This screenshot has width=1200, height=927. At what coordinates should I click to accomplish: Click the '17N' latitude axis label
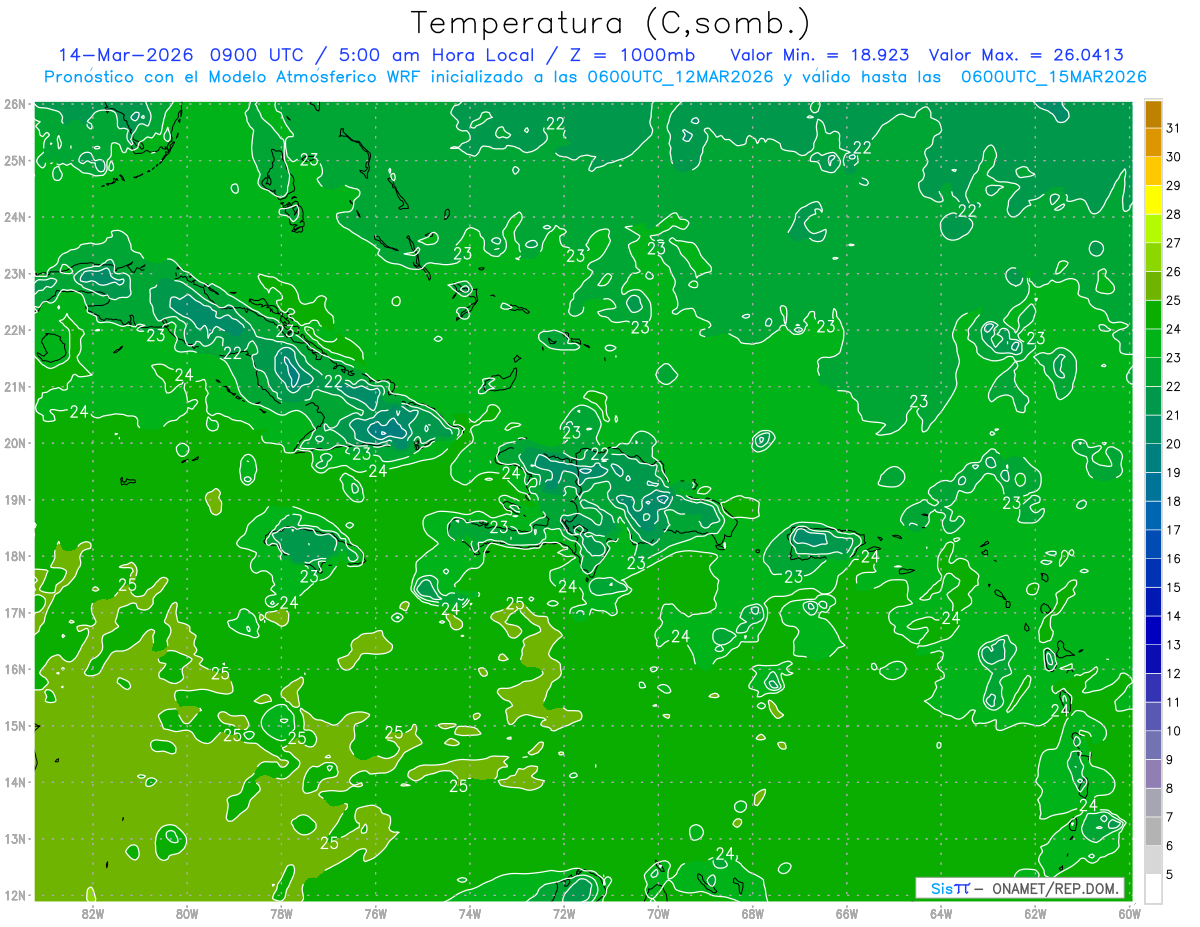(15, 612)
